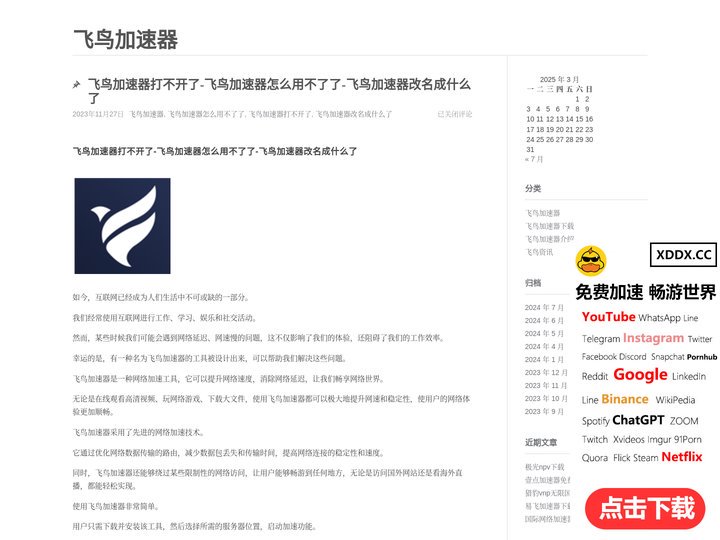Click the WhatsApp text in the ad

pyautogui.click(x=659, y=318)
